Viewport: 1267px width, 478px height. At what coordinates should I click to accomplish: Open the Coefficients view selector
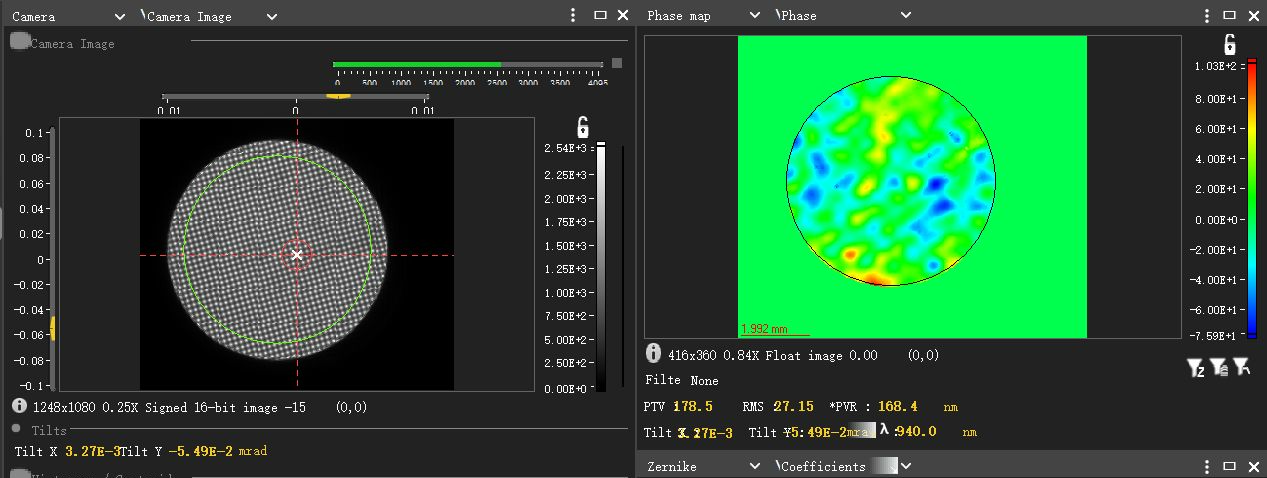click(906, 466)
